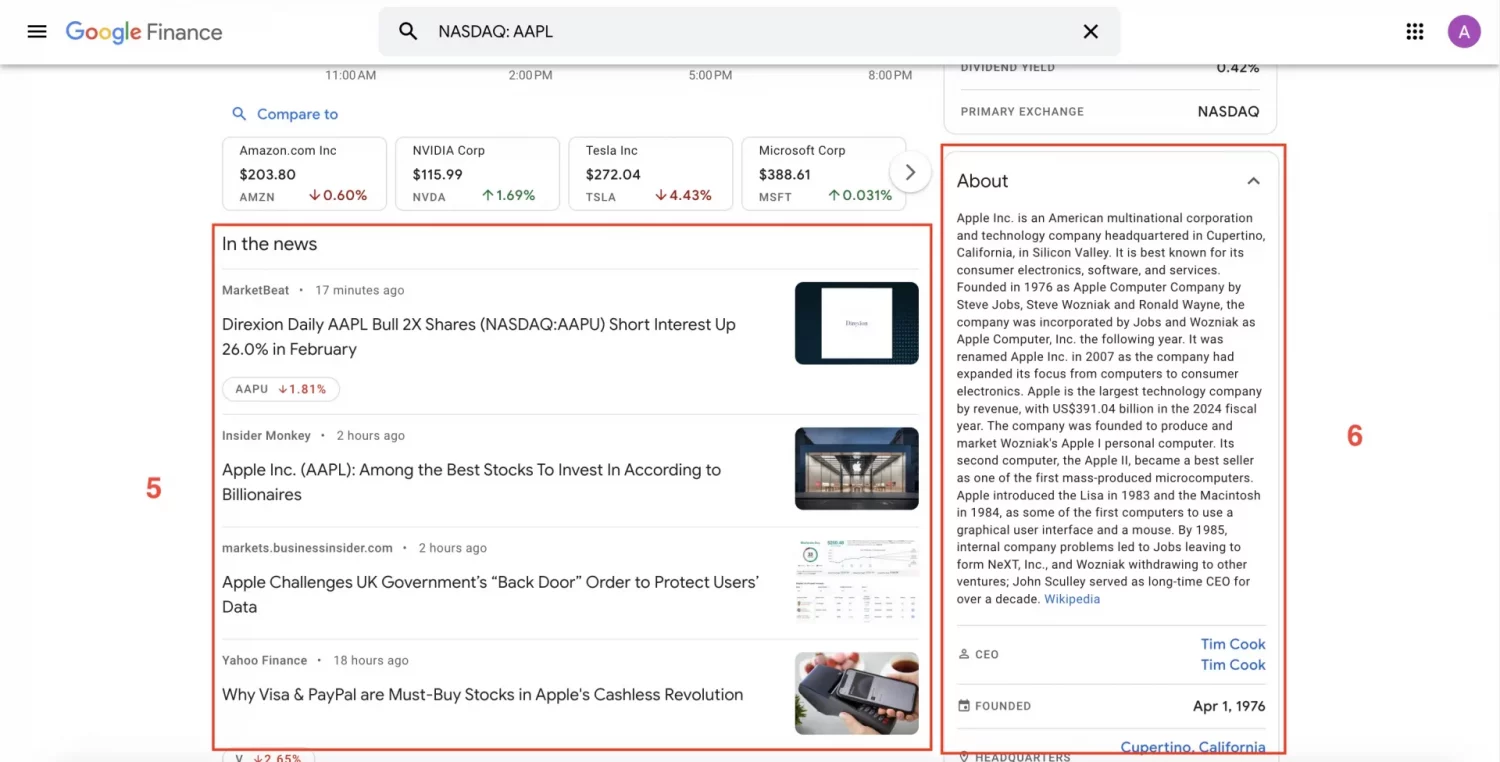Click the Compare to magnifier icon
This screenshot has height=762, width=1500.
(x=239, y=114)
